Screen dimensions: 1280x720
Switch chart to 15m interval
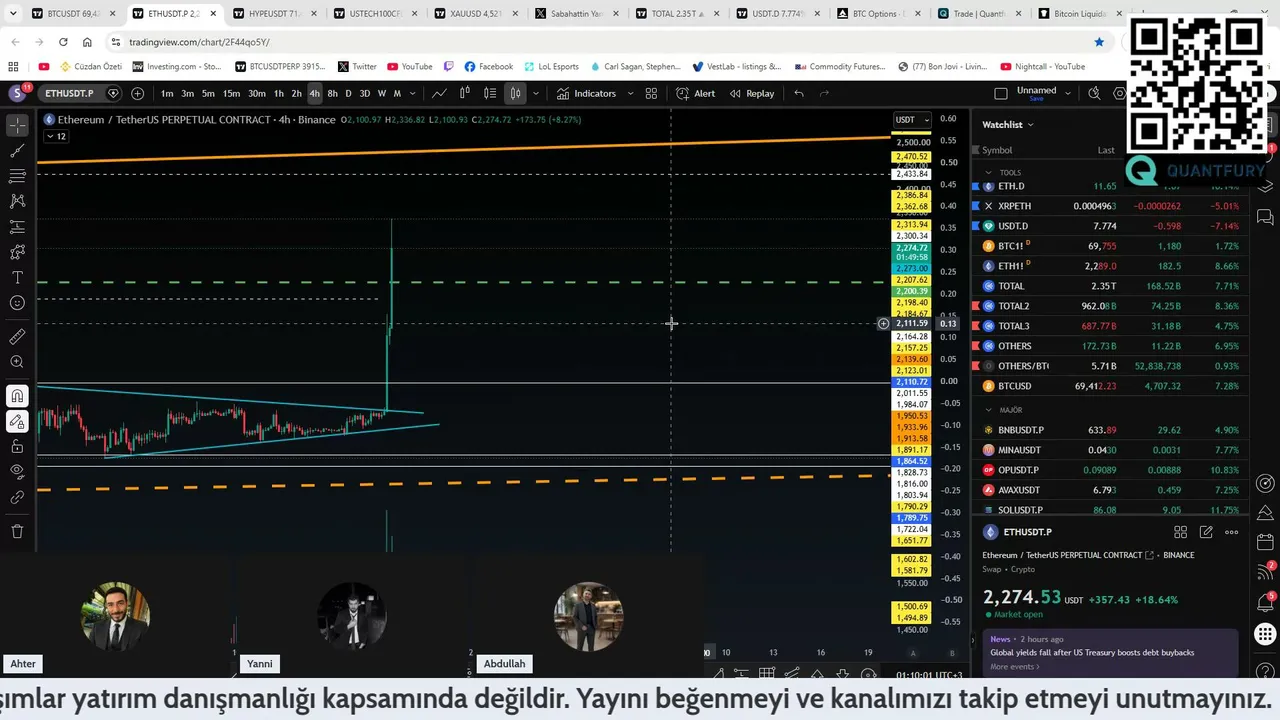pyautogui.click(x=231, y=93)
